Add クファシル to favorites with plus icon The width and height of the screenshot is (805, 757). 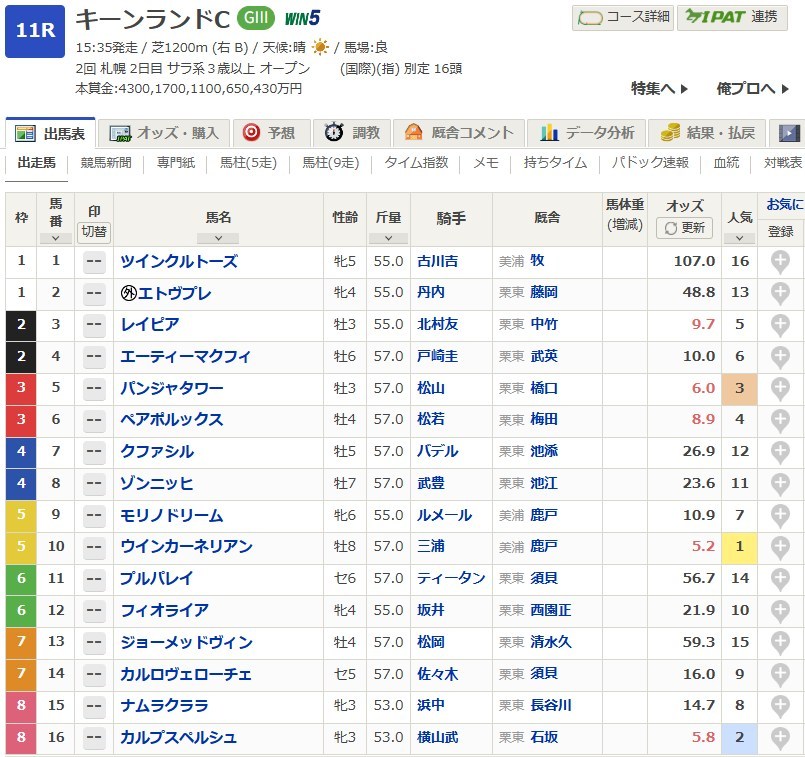[x=780, y=452]
